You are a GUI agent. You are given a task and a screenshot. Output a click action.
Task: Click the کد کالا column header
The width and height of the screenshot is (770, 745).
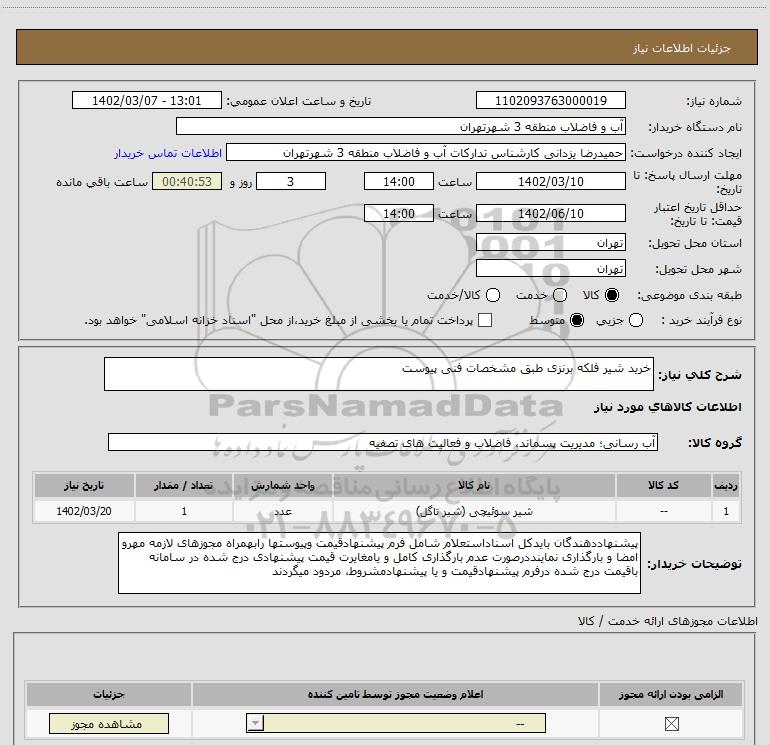(663, 485)
